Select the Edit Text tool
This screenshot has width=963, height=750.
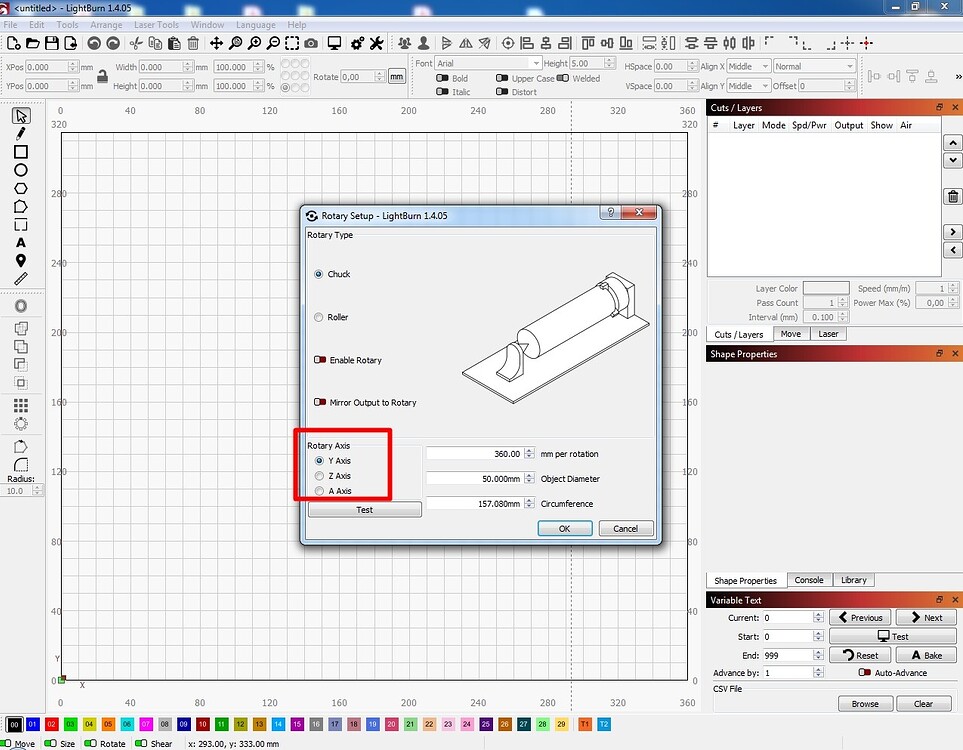coord(21,243)
